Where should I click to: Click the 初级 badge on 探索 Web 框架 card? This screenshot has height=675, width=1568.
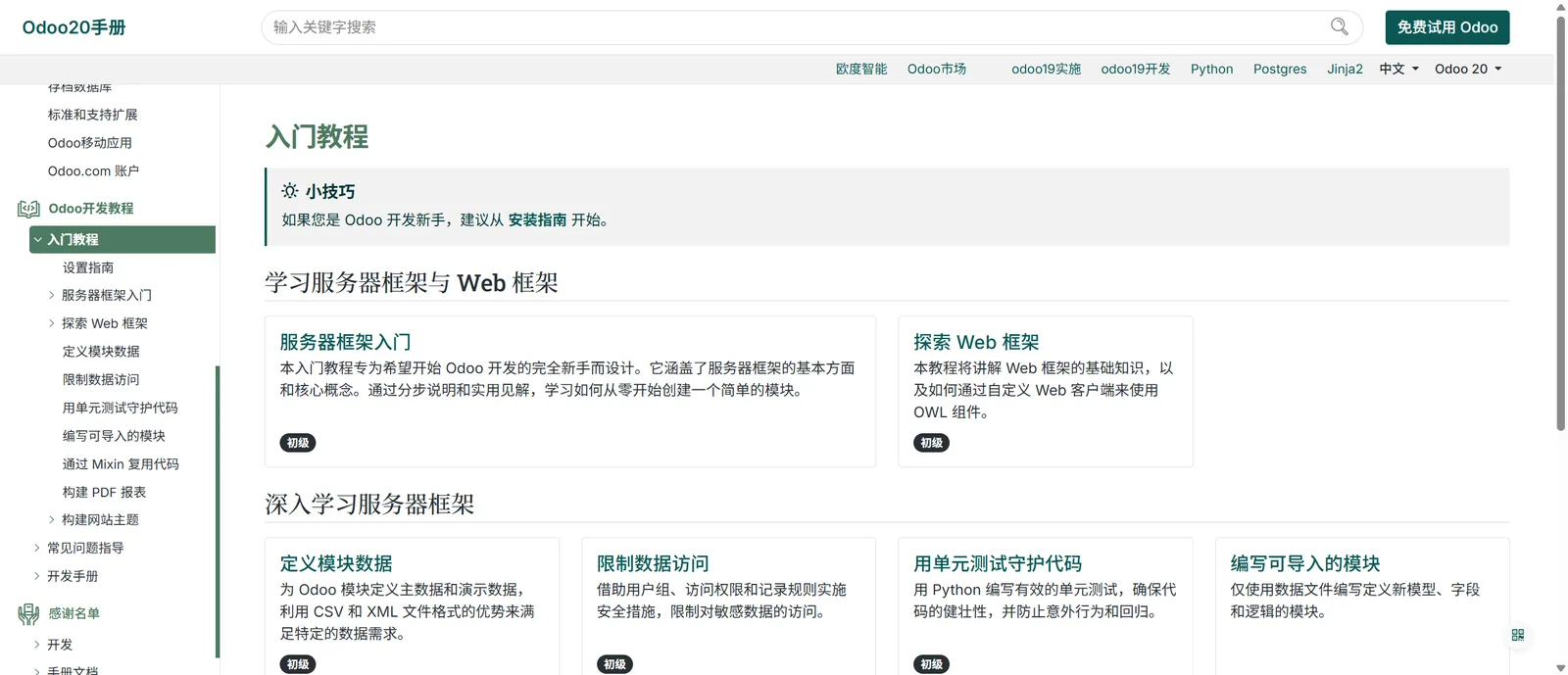tap(931, 443)
